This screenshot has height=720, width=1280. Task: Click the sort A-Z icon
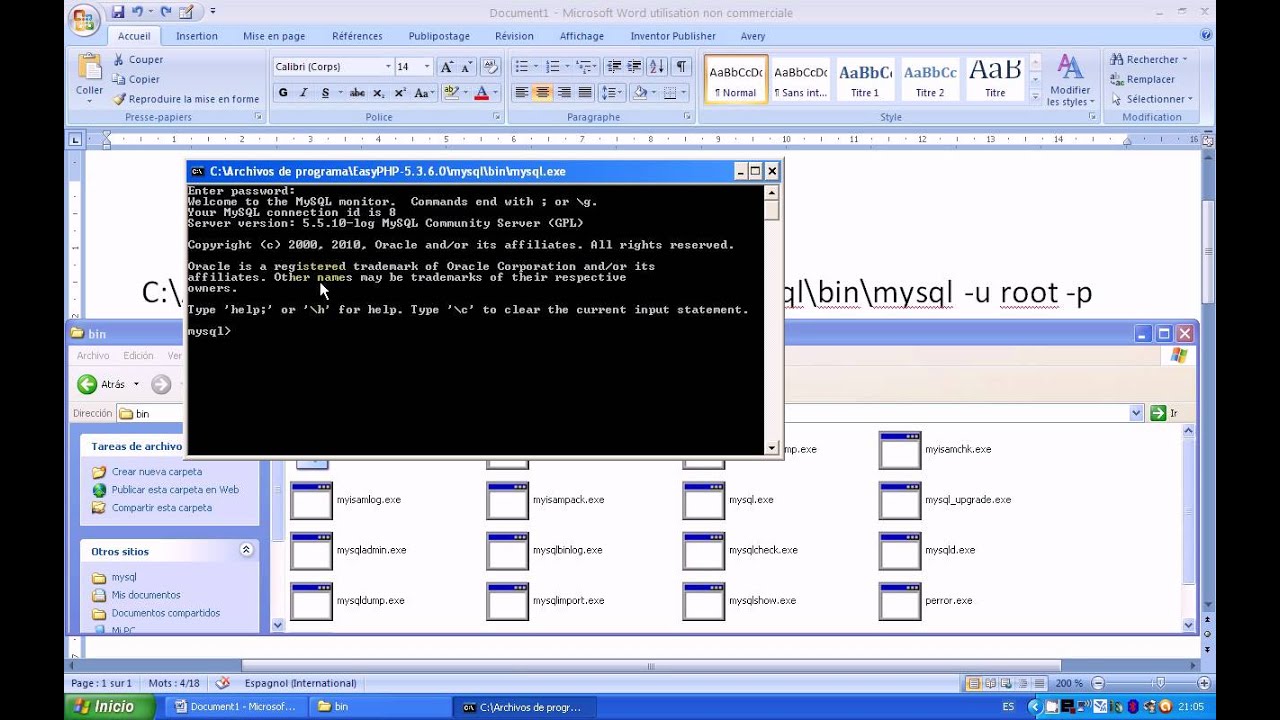click(657, 67)
